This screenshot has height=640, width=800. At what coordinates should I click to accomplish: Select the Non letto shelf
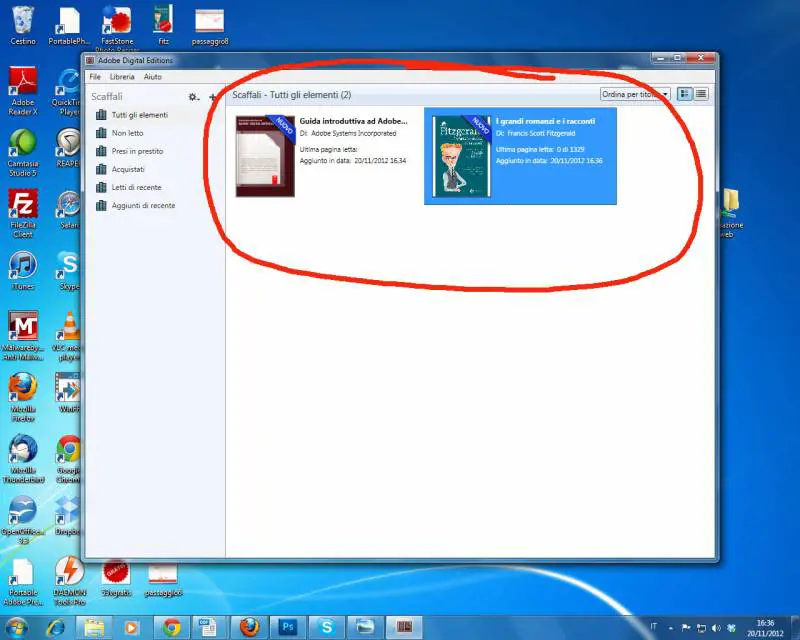point(128,133)
